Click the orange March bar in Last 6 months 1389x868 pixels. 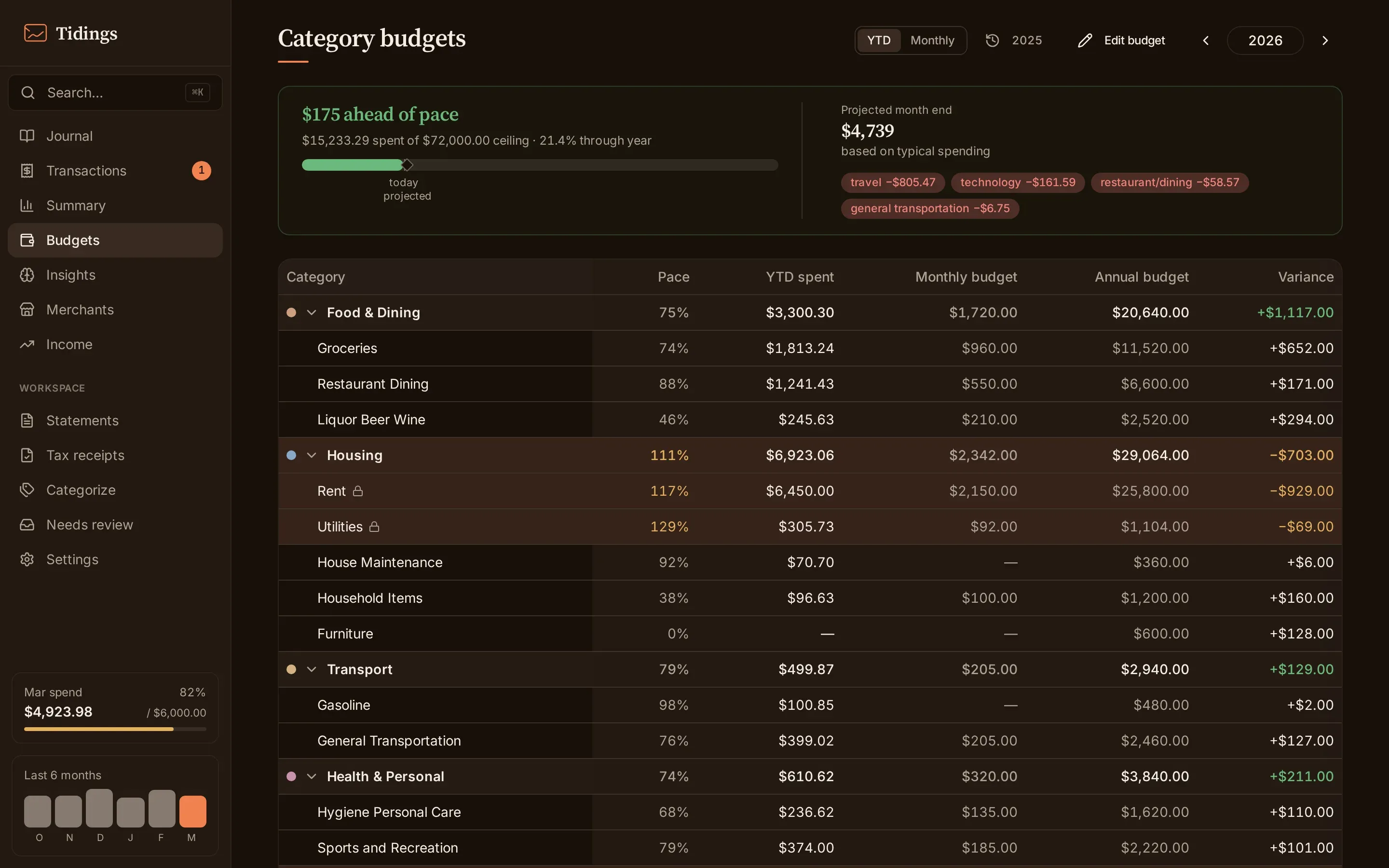(192, 811)
